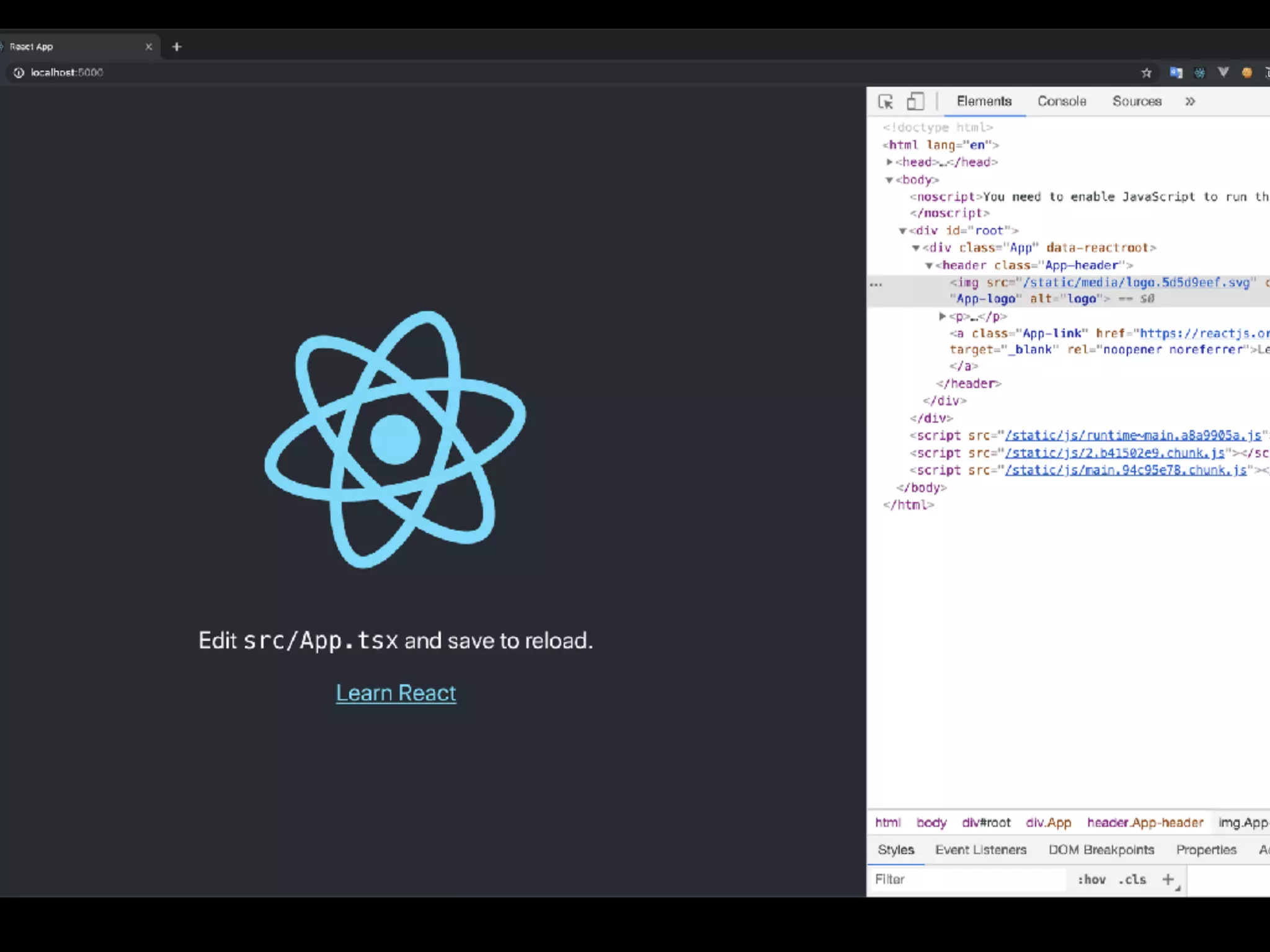
Task: Open the React DevTools extension icon
Action: pos(1200,73)
